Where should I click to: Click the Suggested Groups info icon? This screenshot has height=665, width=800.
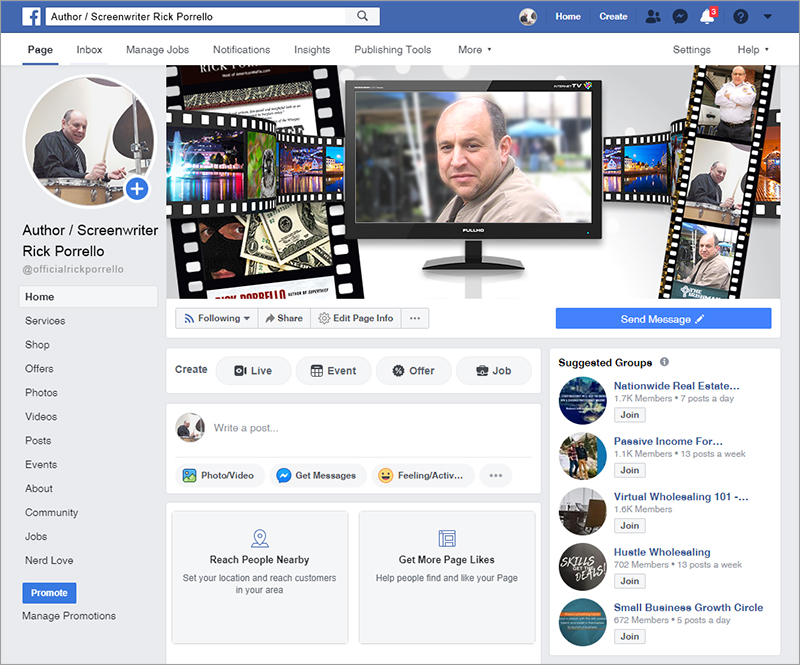click(664, 362)
